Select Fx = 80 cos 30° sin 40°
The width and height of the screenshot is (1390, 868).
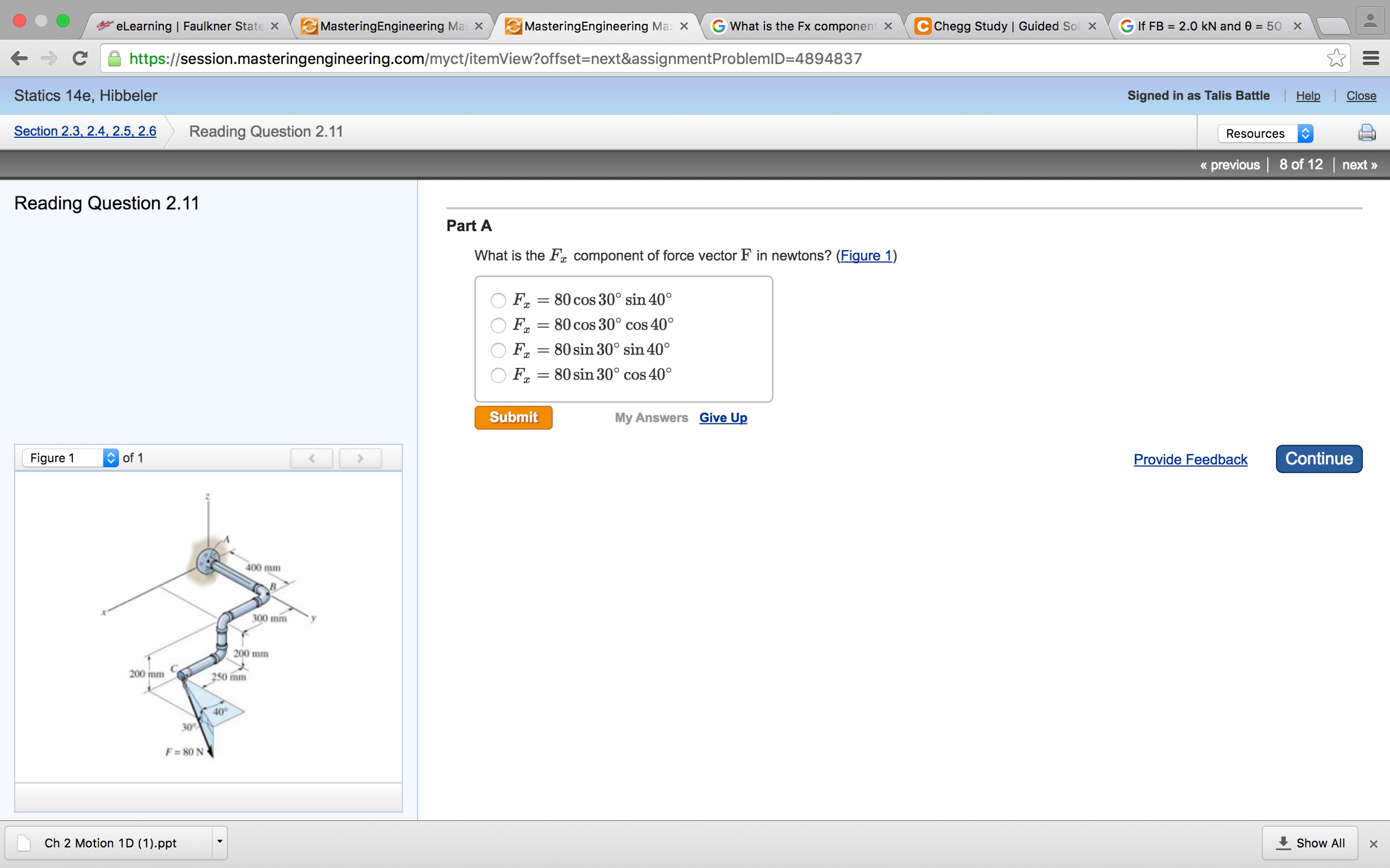tap(498, 300)
